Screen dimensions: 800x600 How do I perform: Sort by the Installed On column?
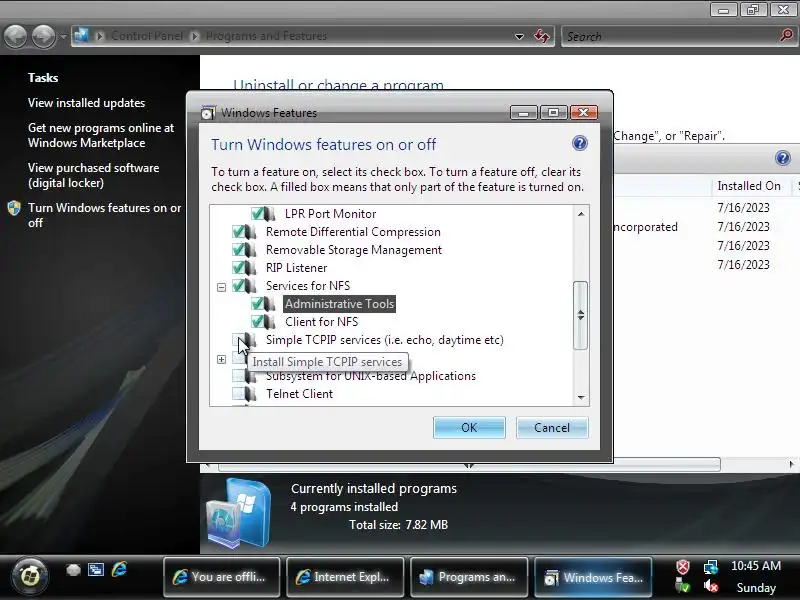click(x=748, y=186)
